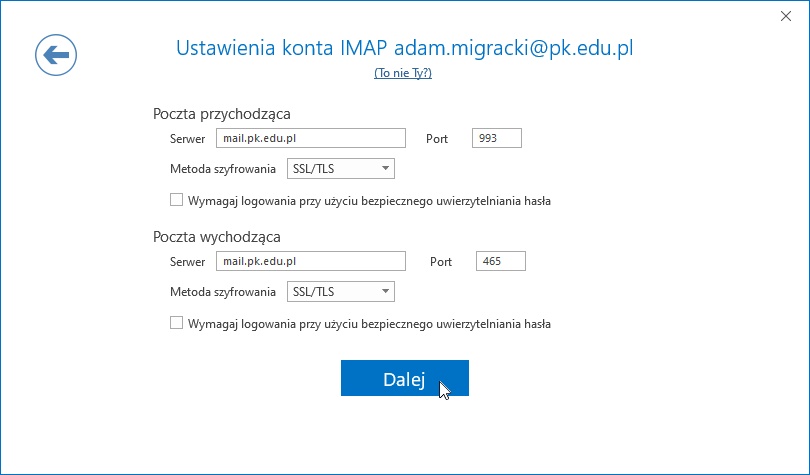810x475 pixels.
Task: Click the "Port" label for outgoing mail
Action: pos(441,261)
